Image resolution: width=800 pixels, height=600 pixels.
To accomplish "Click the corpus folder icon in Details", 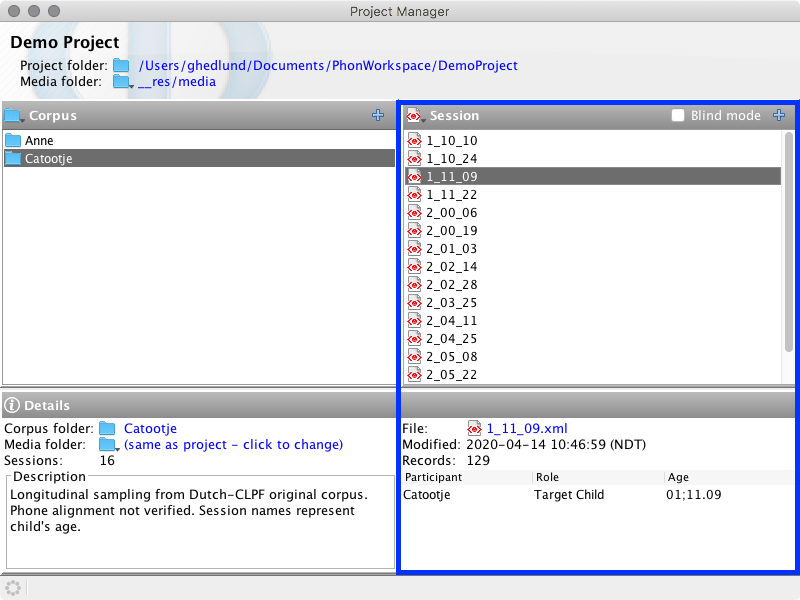I will click(107, 429).
